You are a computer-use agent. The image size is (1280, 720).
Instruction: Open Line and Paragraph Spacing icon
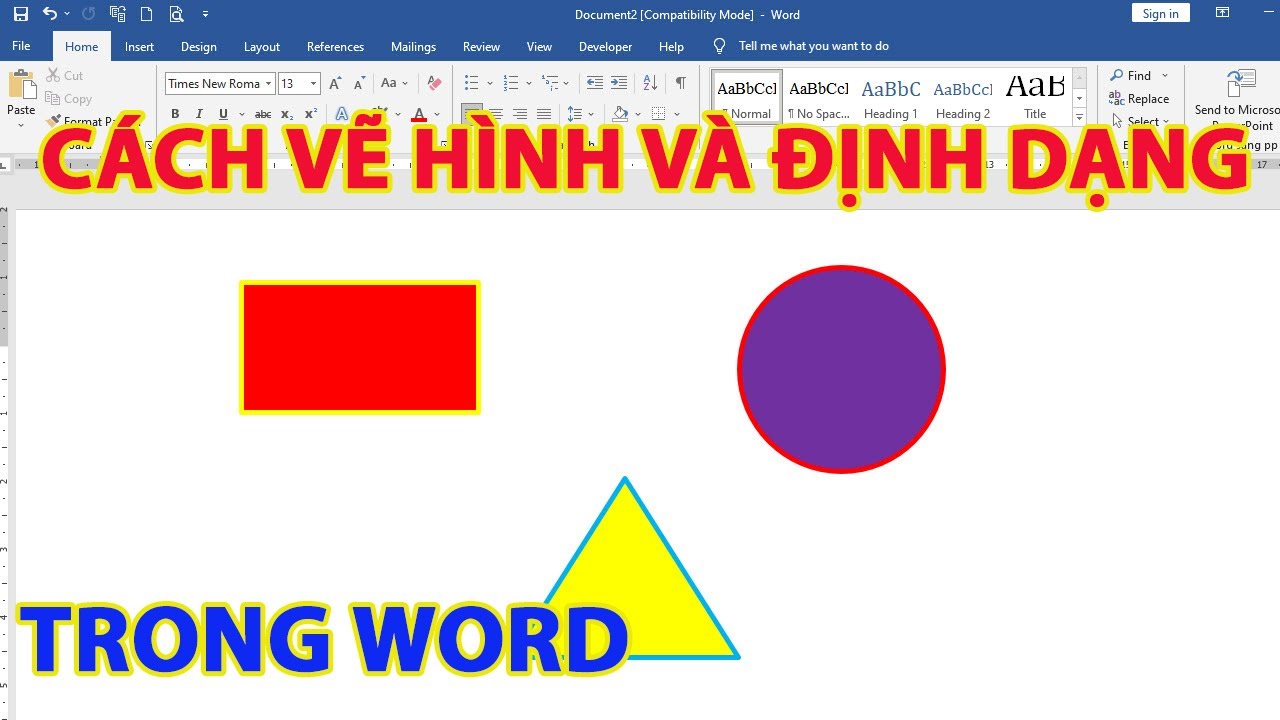pos(574,113)
